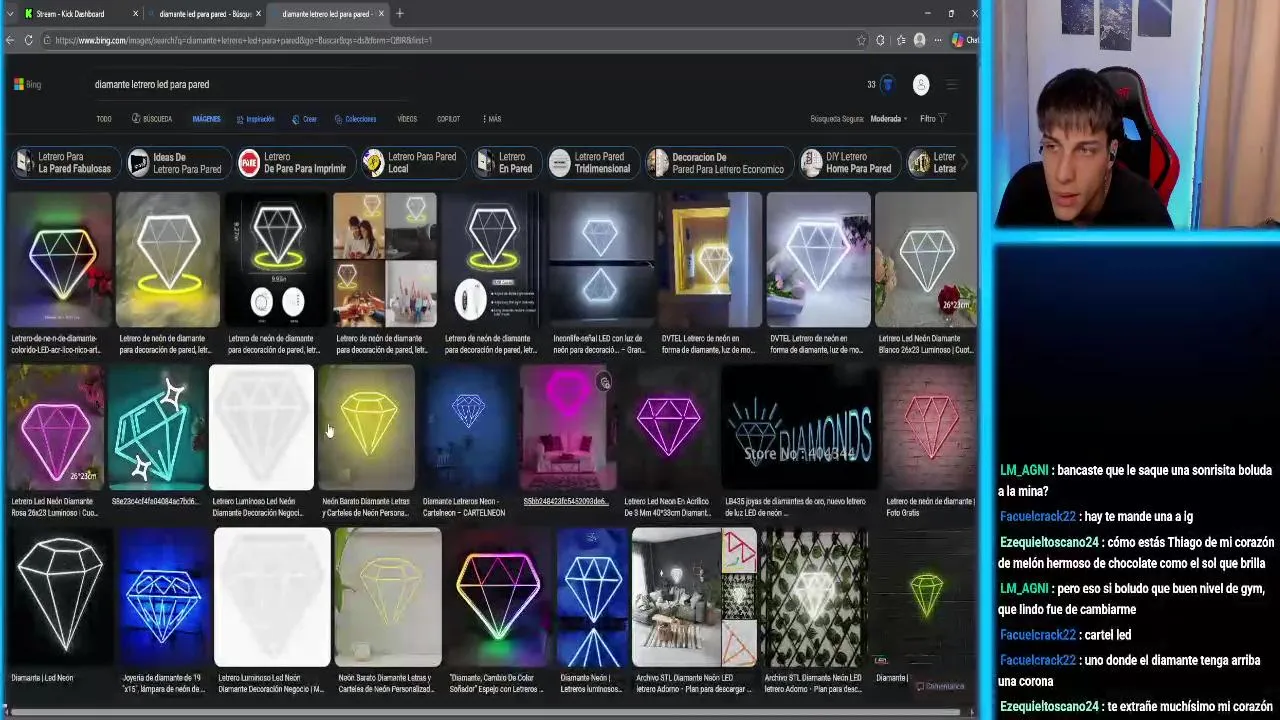Select the Letrero En Pared chip
This screenshot has height=720, width=1280.
coord(505,163)
